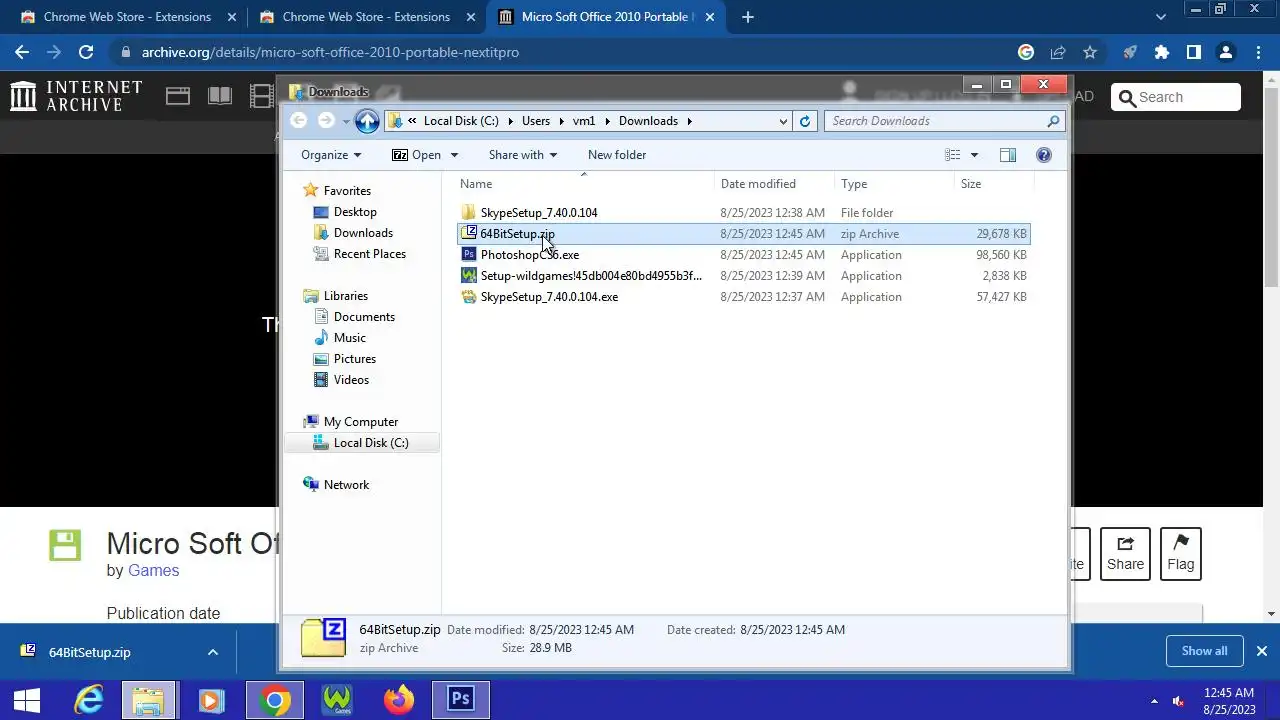Open the Games uploader link
The width and height of the screenshot is (1280, 720).
153,570
